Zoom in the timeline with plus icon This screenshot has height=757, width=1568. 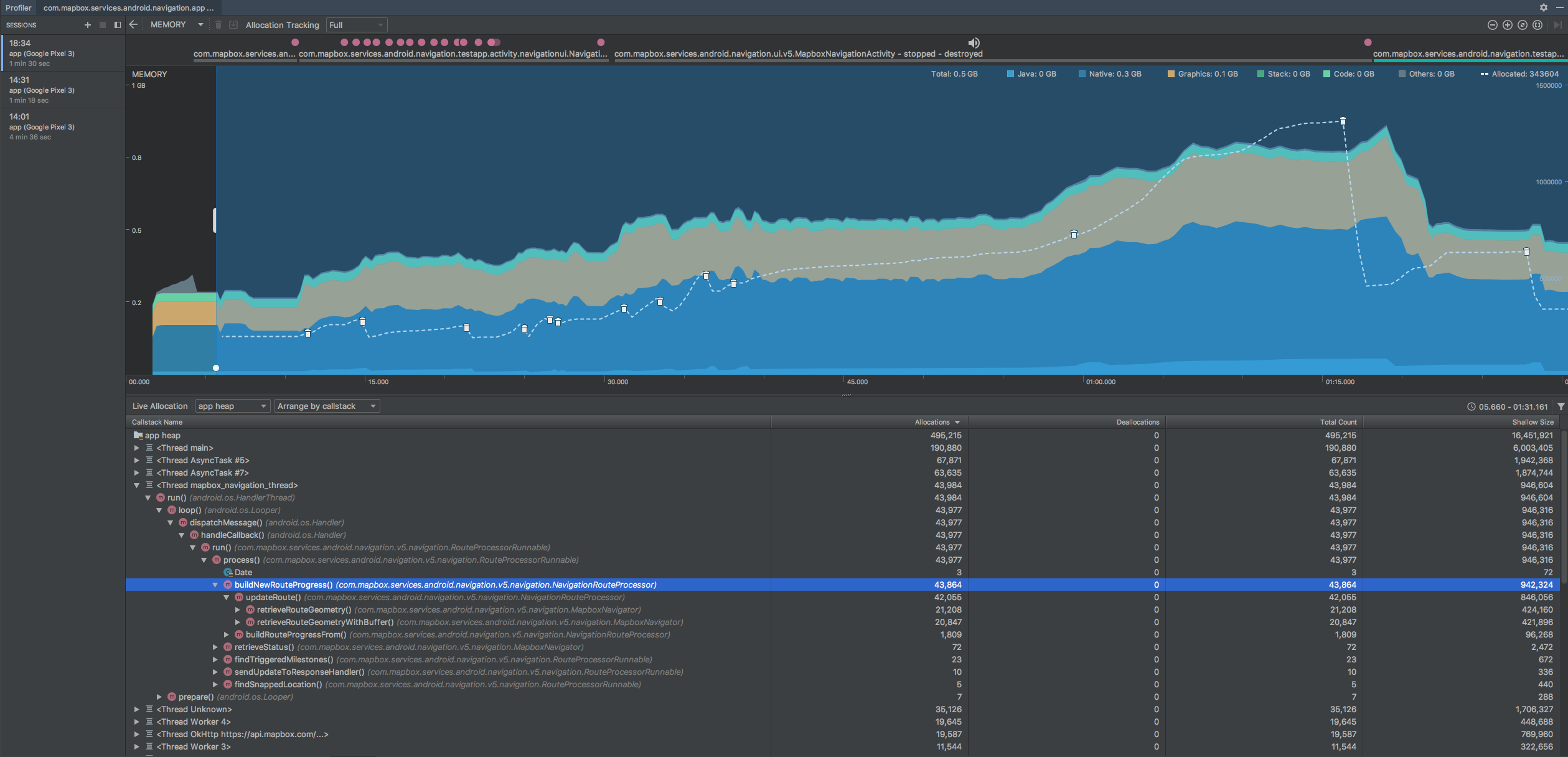pyautogui.click(x=1507, y=25)
